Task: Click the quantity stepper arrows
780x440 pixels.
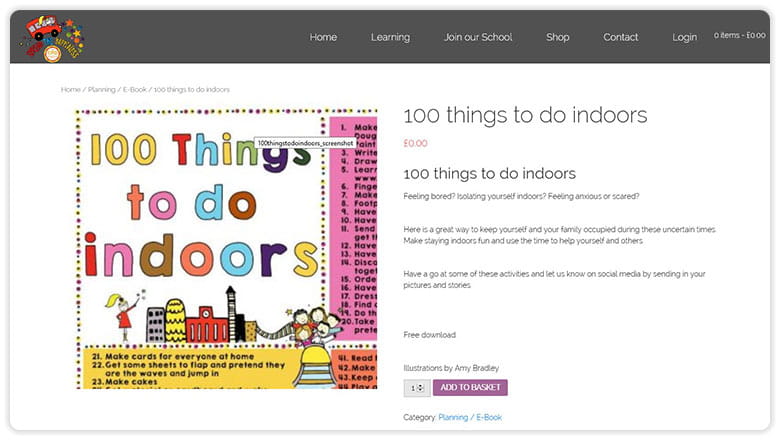Action: tap(421, 387)
